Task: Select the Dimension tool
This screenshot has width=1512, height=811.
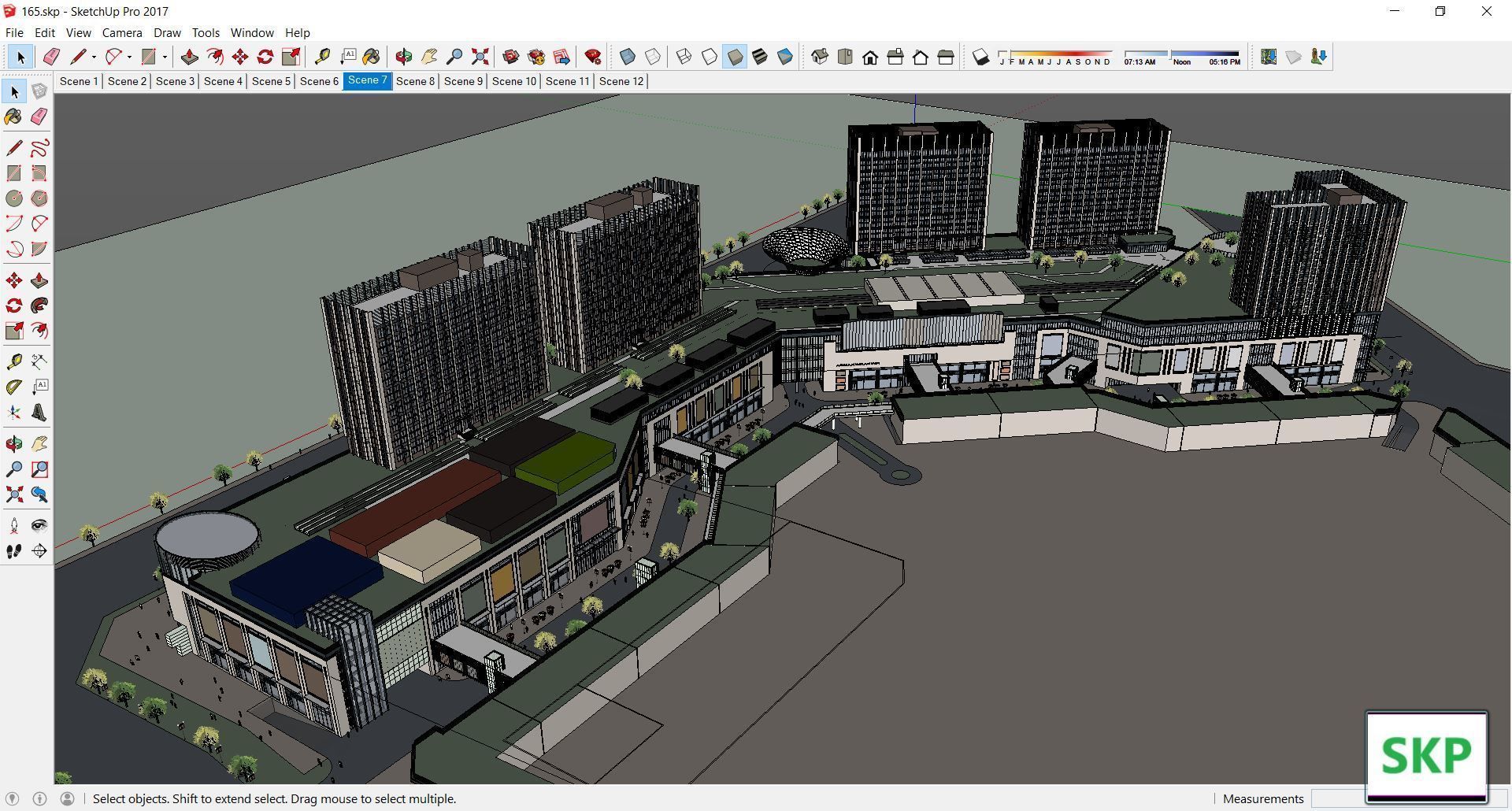Action: click(39, 361)
